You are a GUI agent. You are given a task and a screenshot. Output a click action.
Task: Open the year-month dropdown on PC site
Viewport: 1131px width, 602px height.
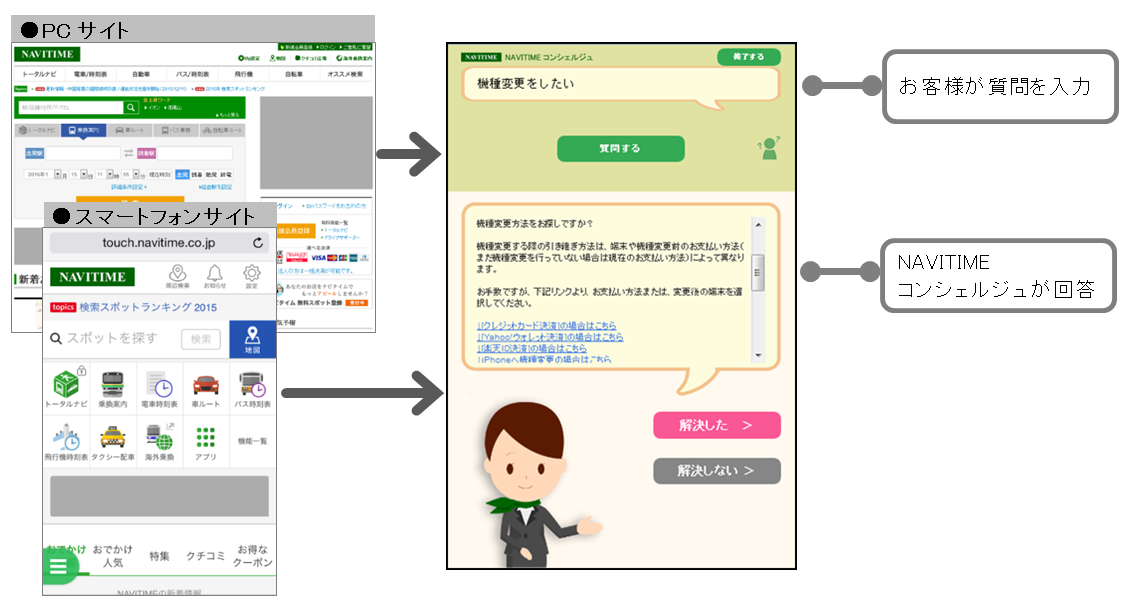click(43, 174)
